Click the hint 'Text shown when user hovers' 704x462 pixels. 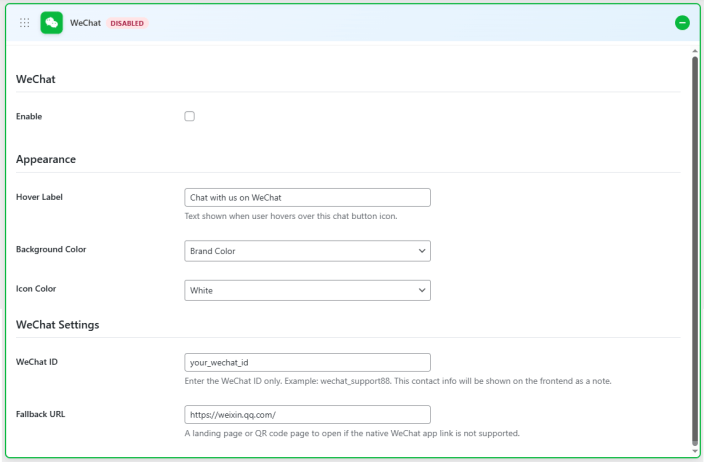[291, 216]
